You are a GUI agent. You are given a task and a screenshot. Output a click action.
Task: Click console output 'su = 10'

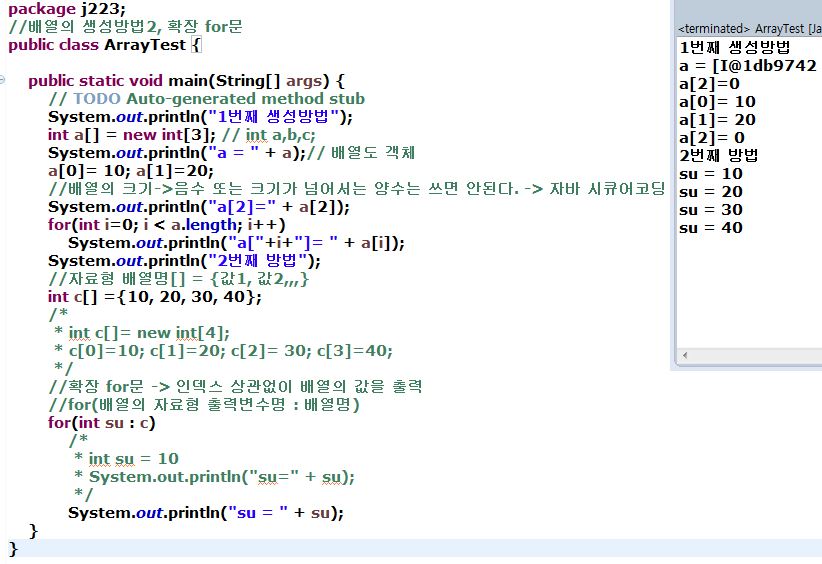711,173
